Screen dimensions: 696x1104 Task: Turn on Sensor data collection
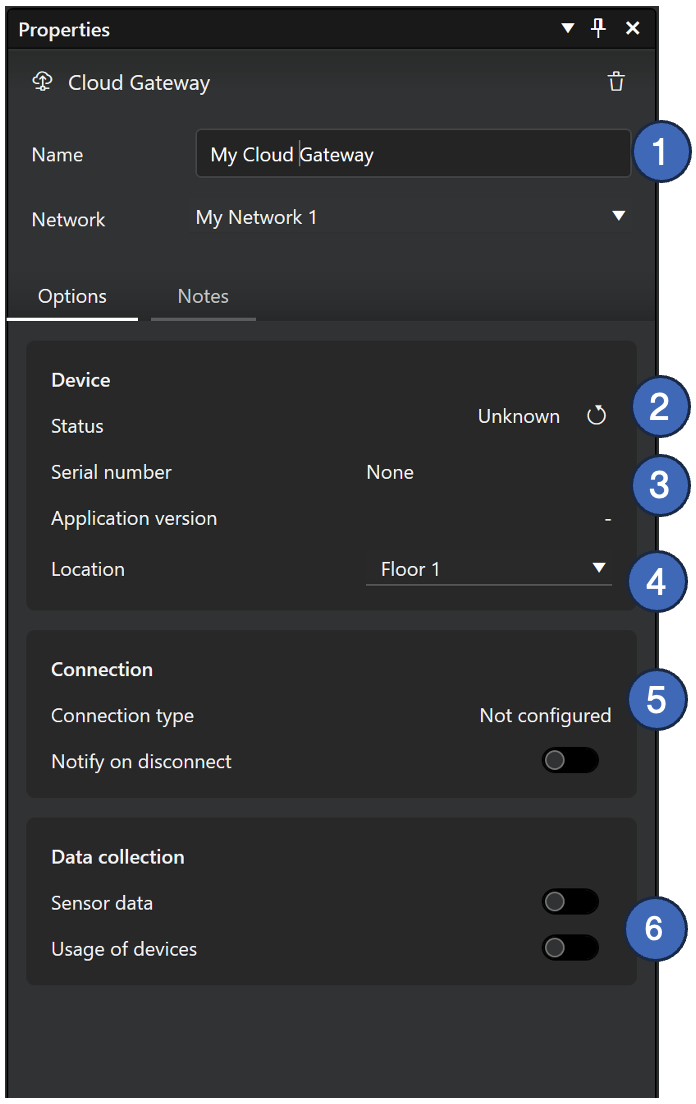(x=570, y=902)
